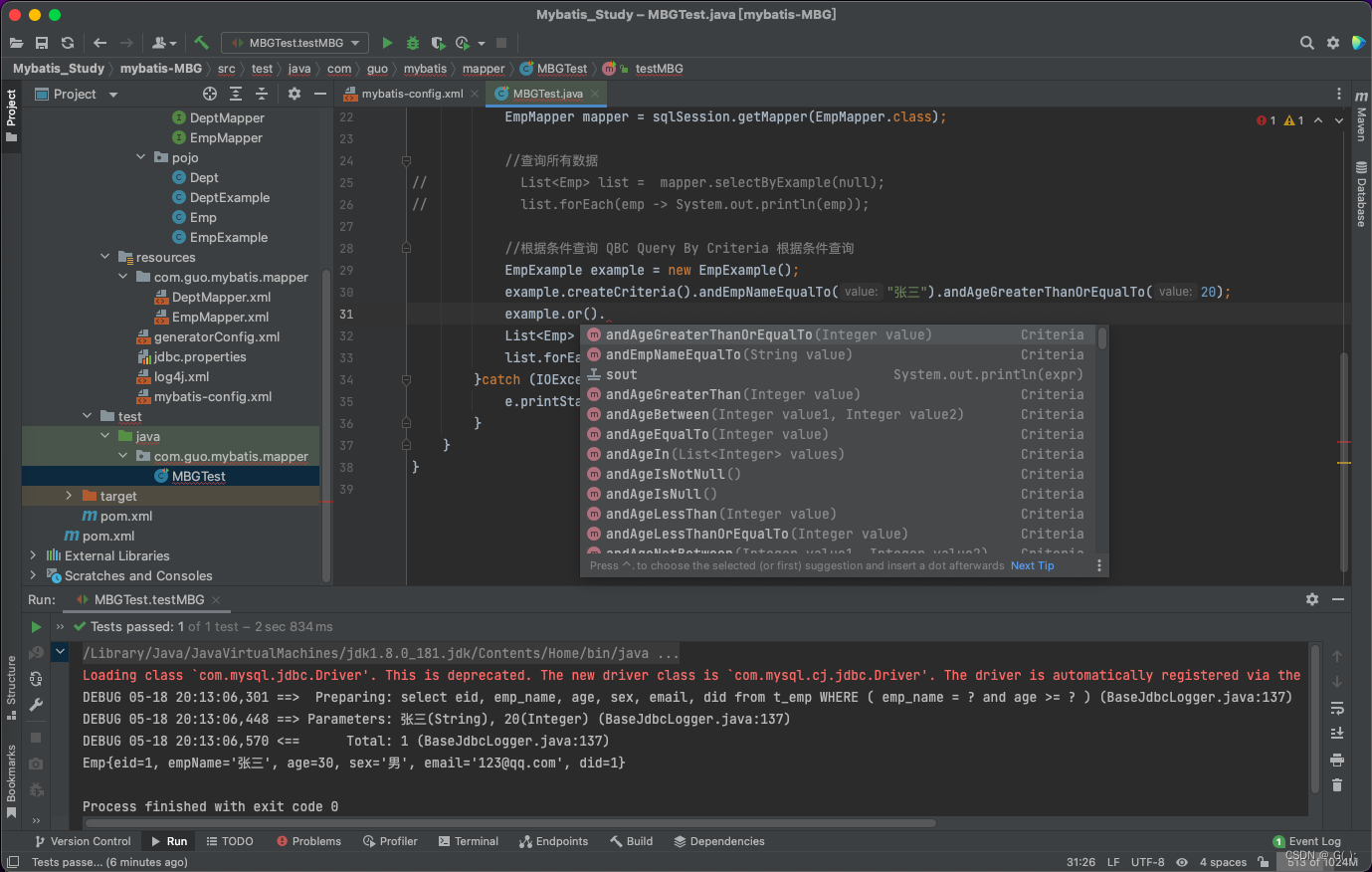Expand the target folder
1372x872 pixels.
point(69,496)
